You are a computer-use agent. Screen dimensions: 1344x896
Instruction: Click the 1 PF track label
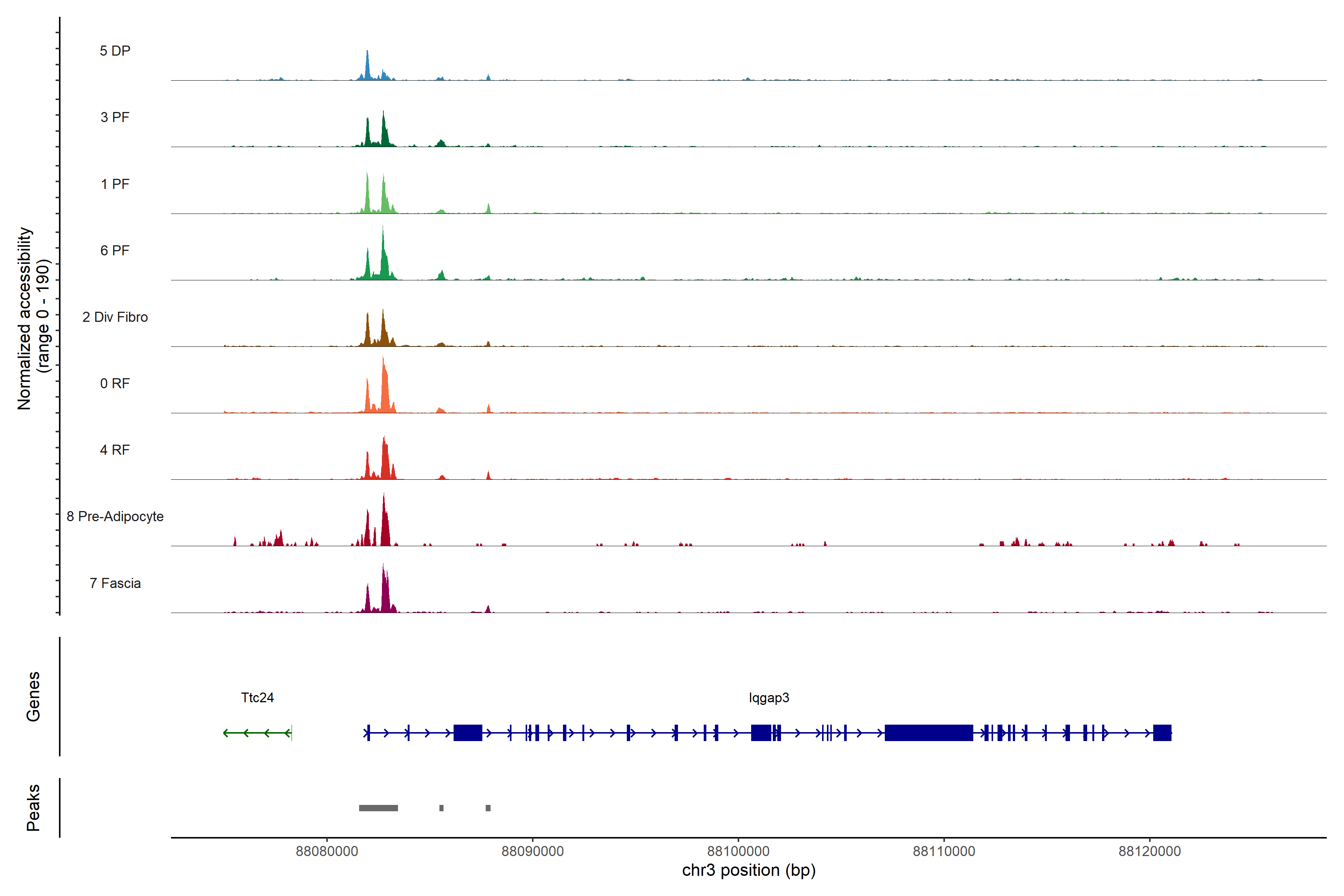click(x=115, y=184)
